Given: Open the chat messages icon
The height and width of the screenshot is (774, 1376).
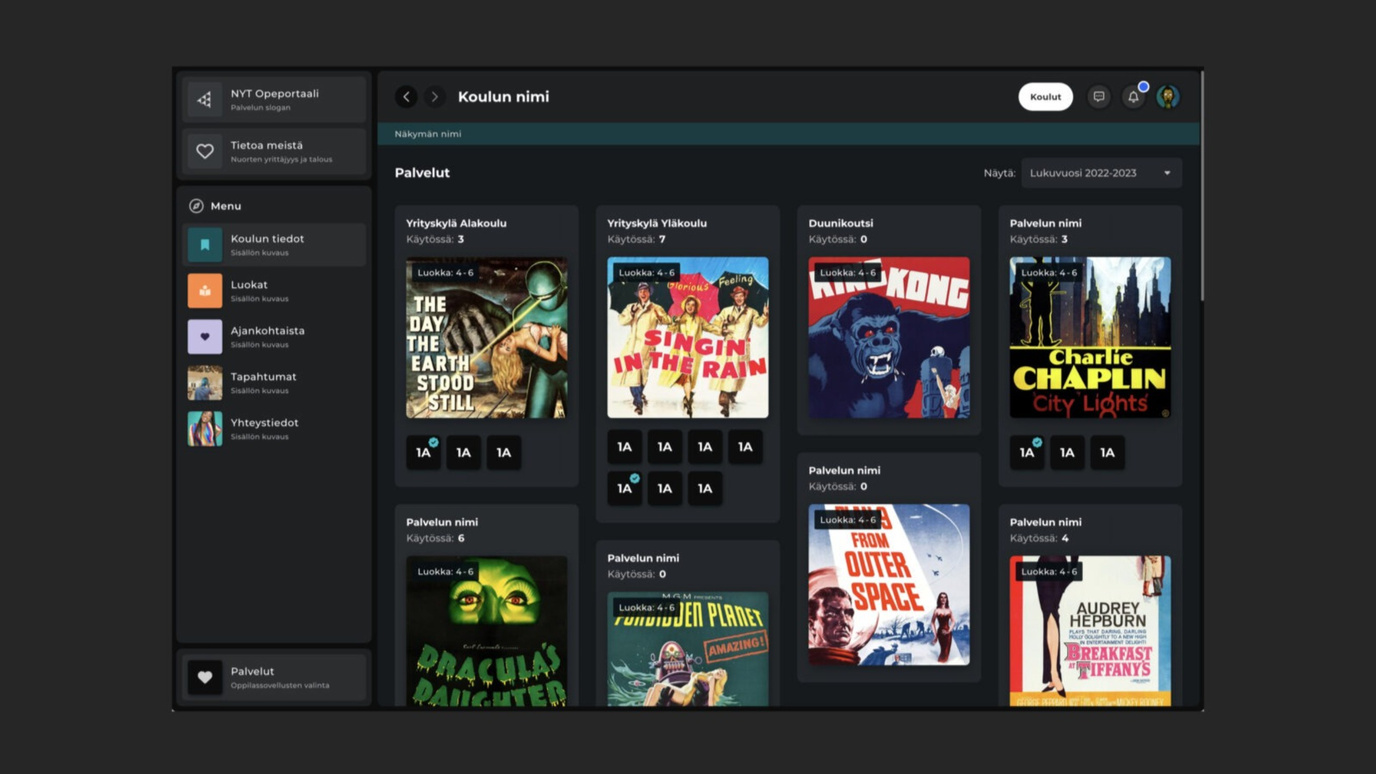Looking at the screenshot, I should coord(1099,97).
